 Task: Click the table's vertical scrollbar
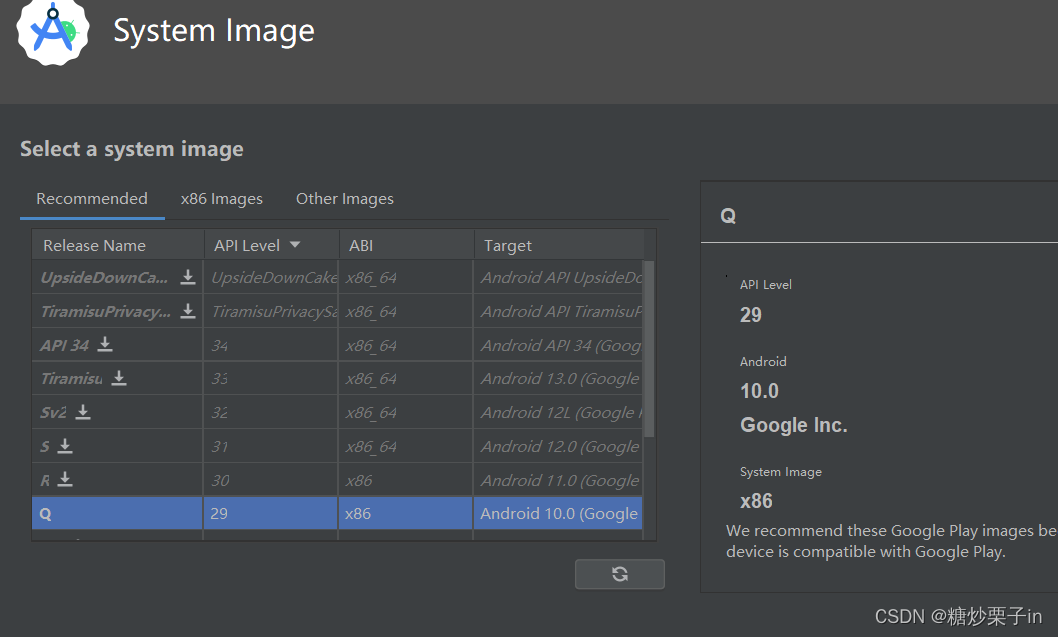[649, 350]
